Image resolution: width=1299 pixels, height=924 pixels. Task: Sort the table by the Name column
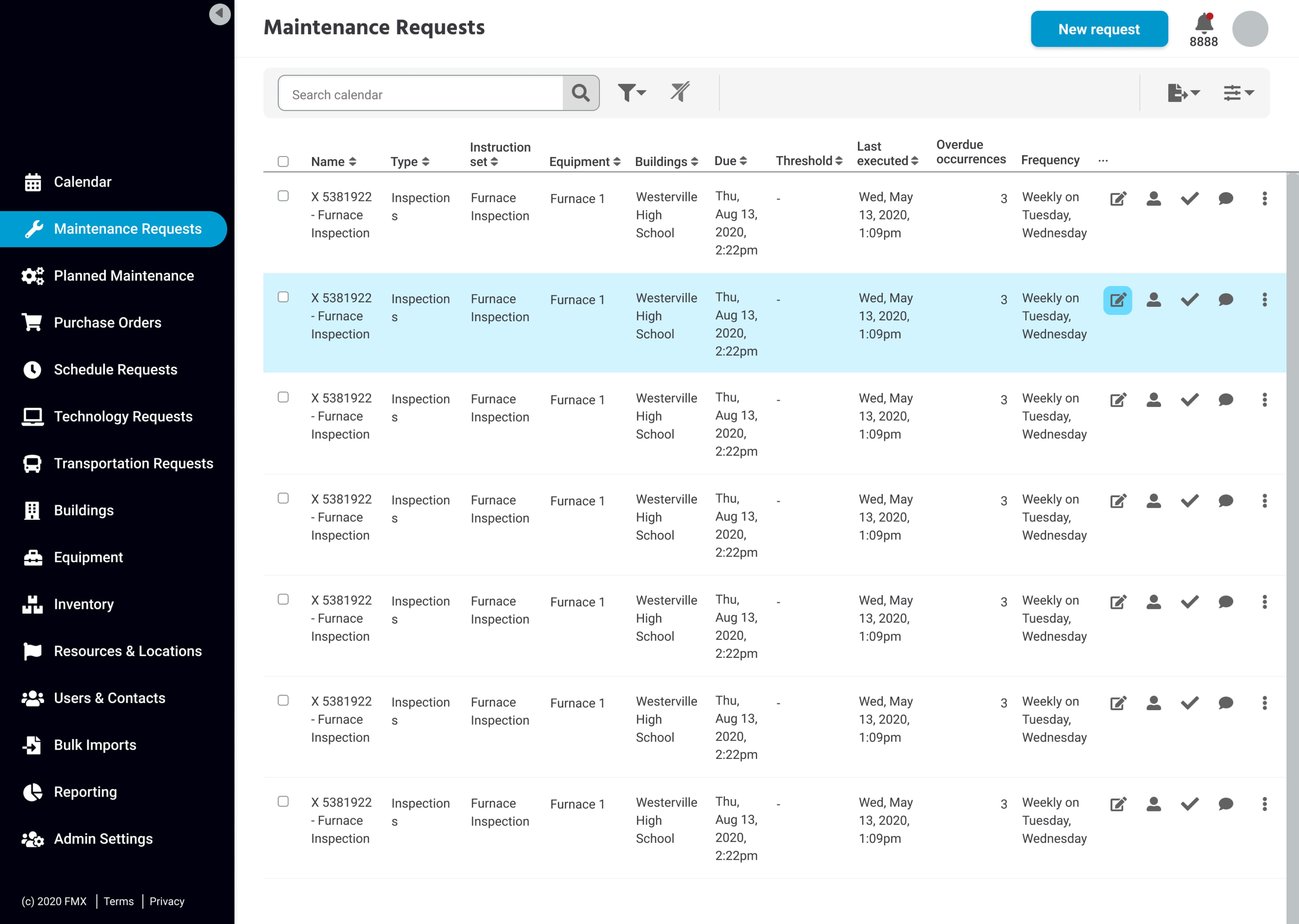333,162
